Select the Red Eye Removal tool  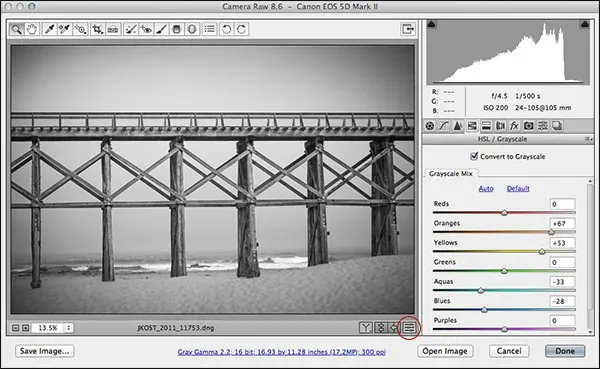(x=146, y=29)
